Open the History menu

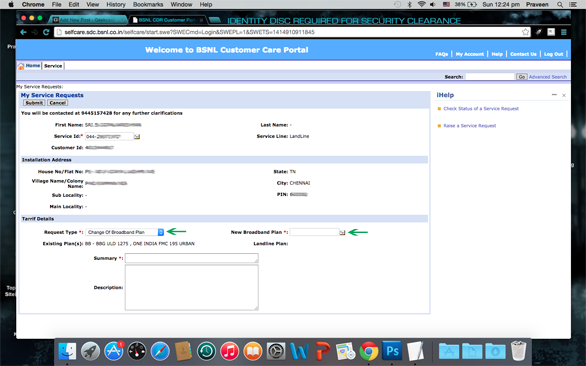pos(115,4)
